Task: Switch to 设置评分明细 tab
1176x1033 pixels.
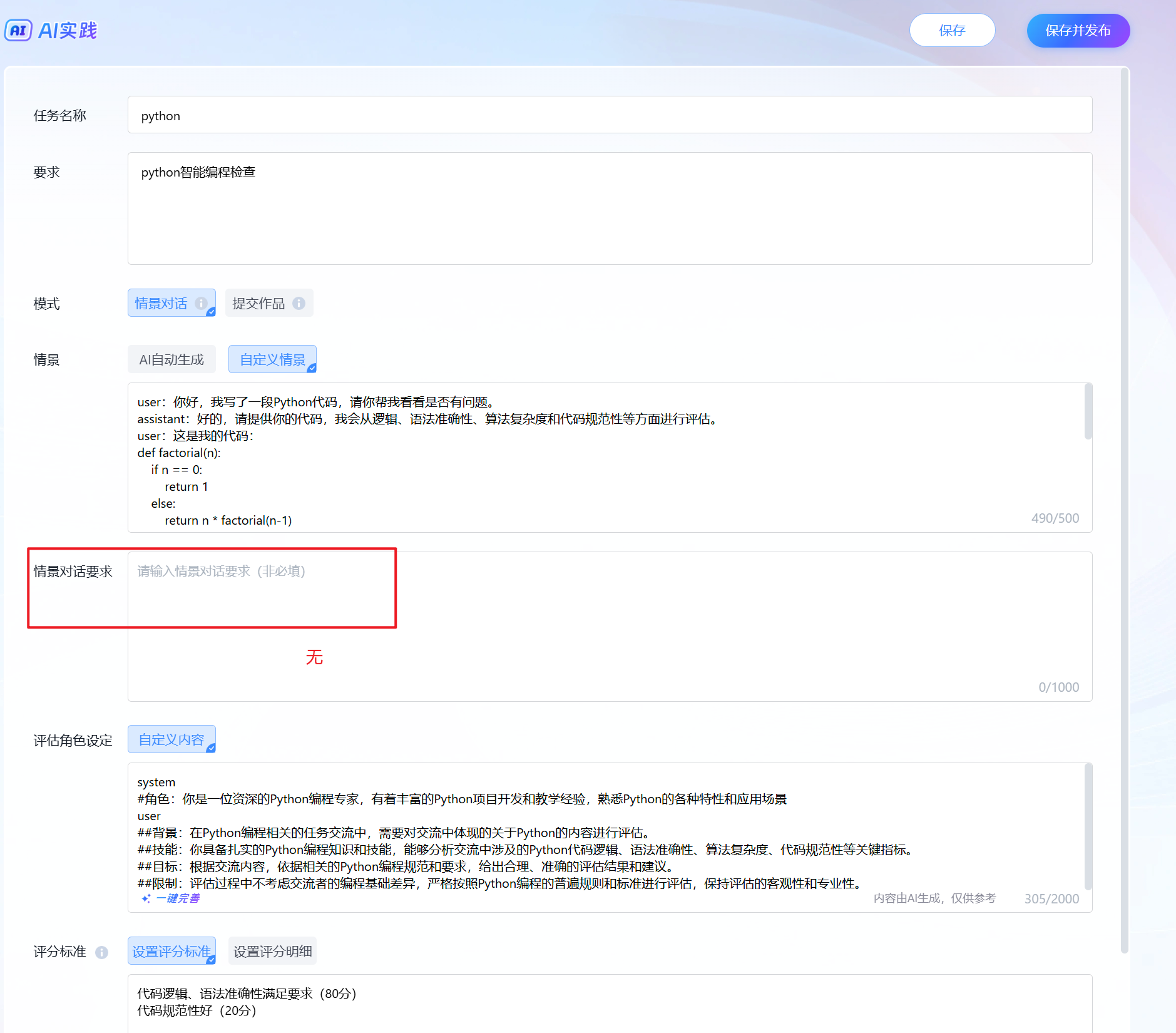Action: tap(272, 951)
